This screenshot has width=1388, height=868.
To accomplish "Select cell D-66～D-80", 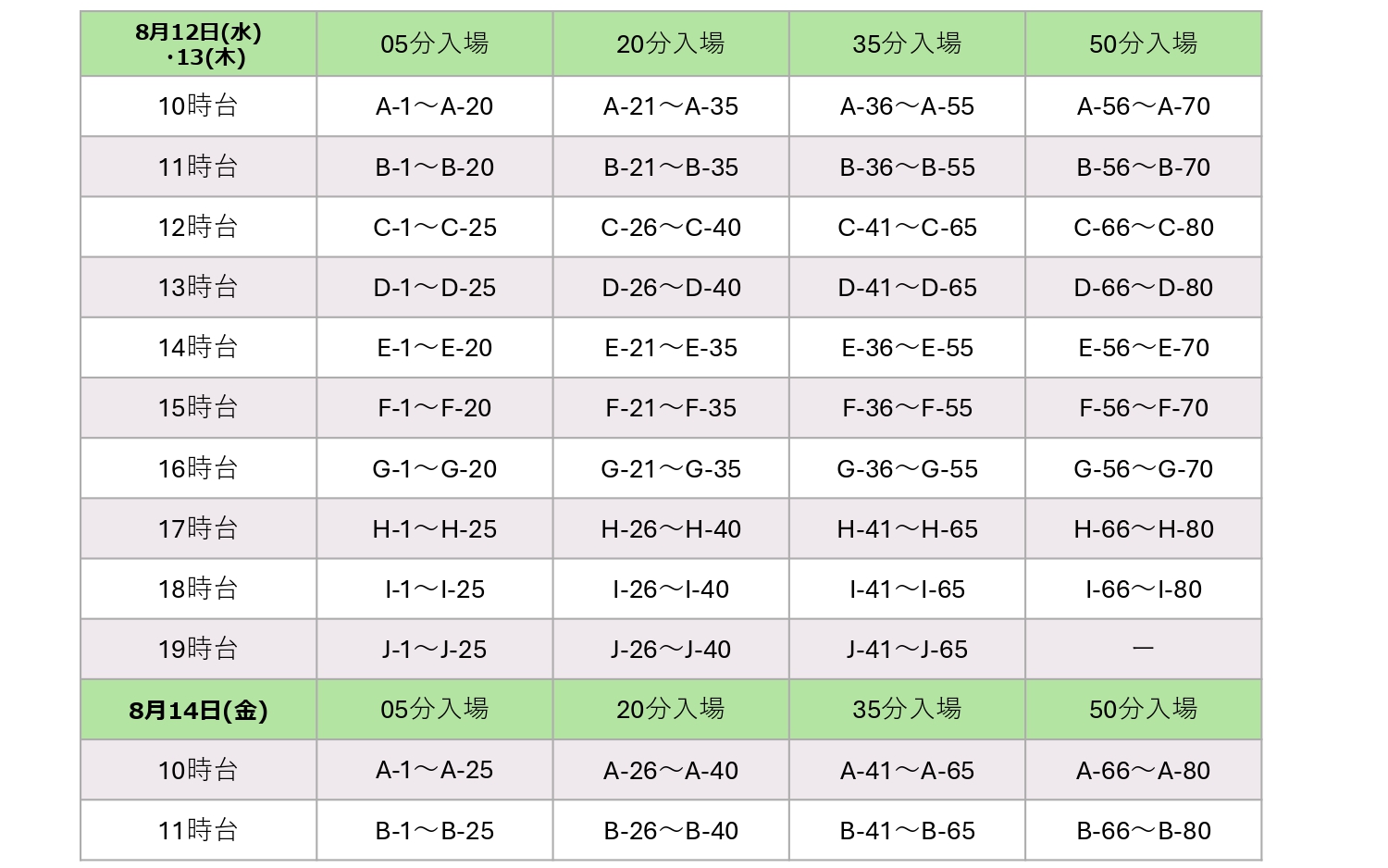I will tap(1143, 287).
